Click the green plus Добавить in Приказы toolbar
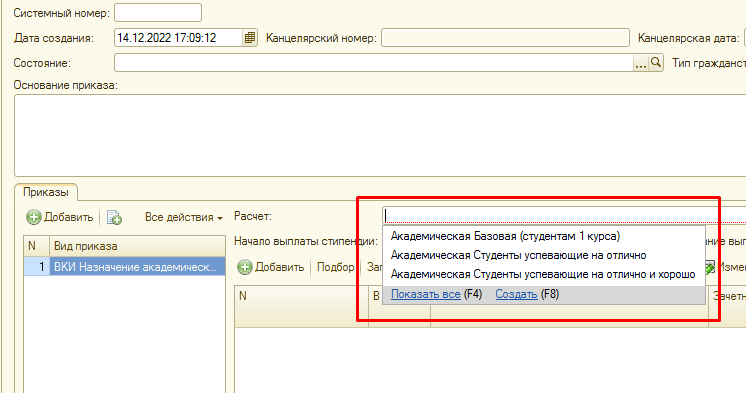 point(60,217)
